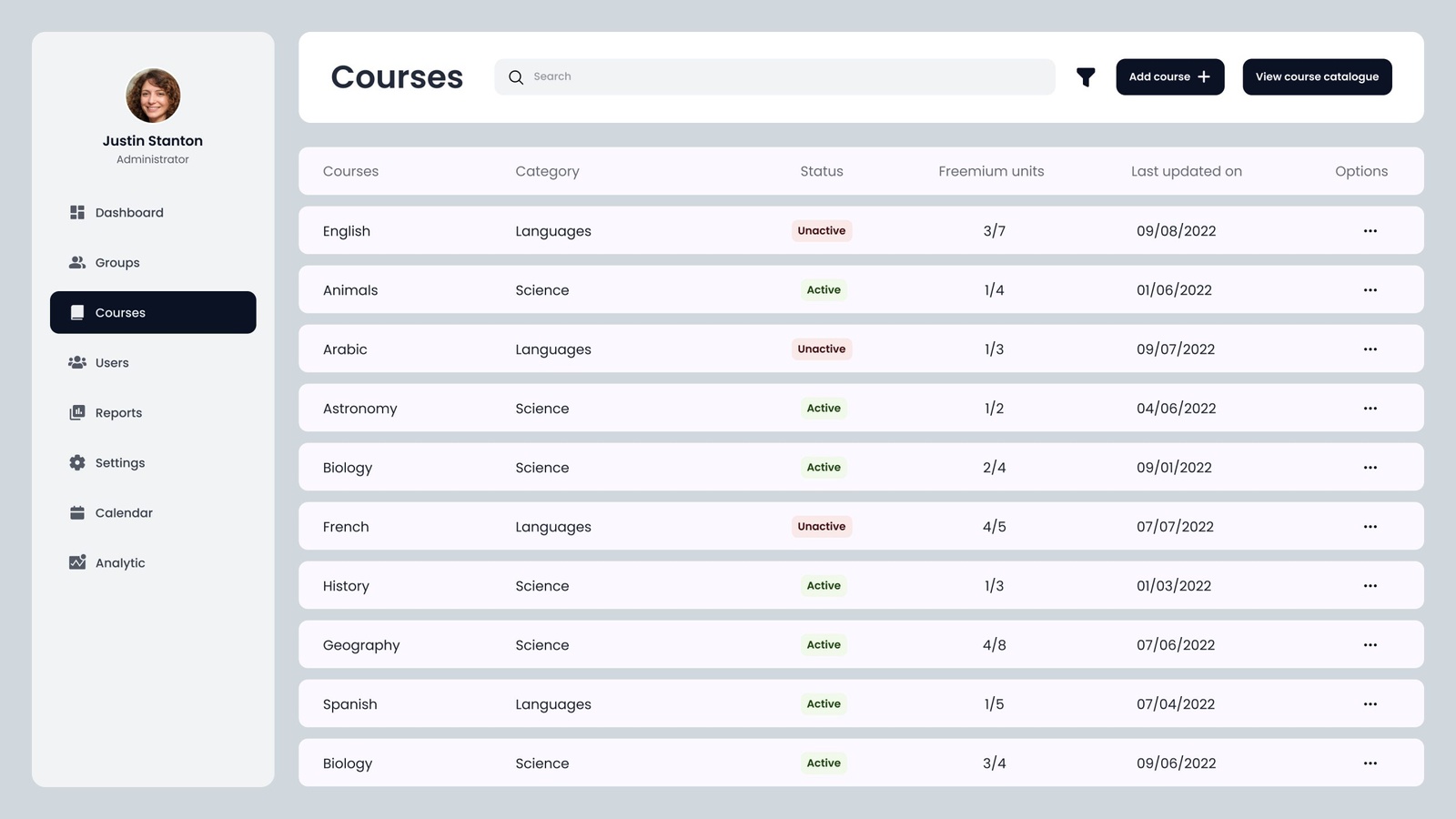1456x819 pixels.
Task: Click the Settings gear icon
Action: point(77,462)
